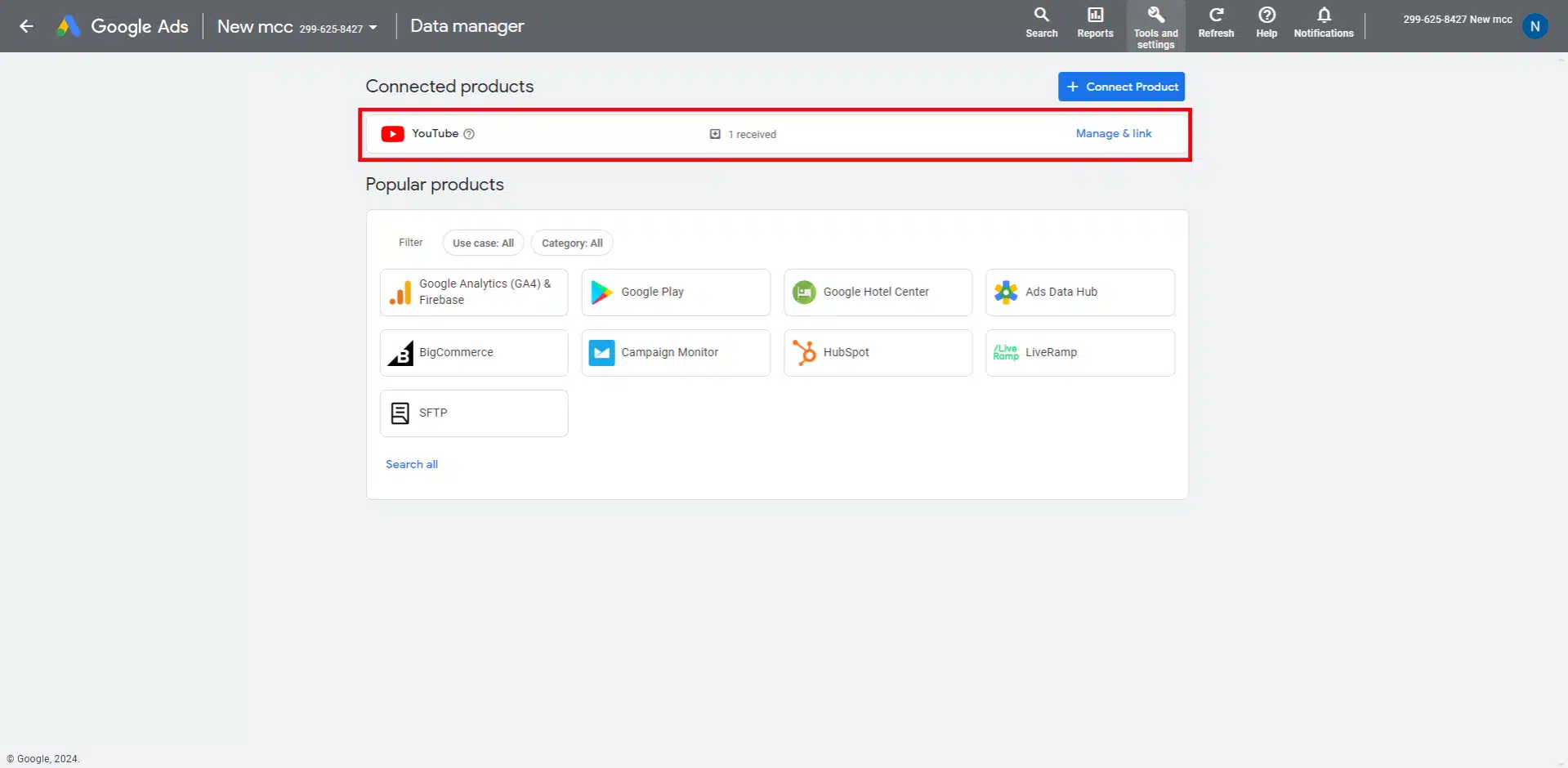Click the Google Analytics icon
1568x768 pixels.
pyautogui.click(x=400, y=292)
